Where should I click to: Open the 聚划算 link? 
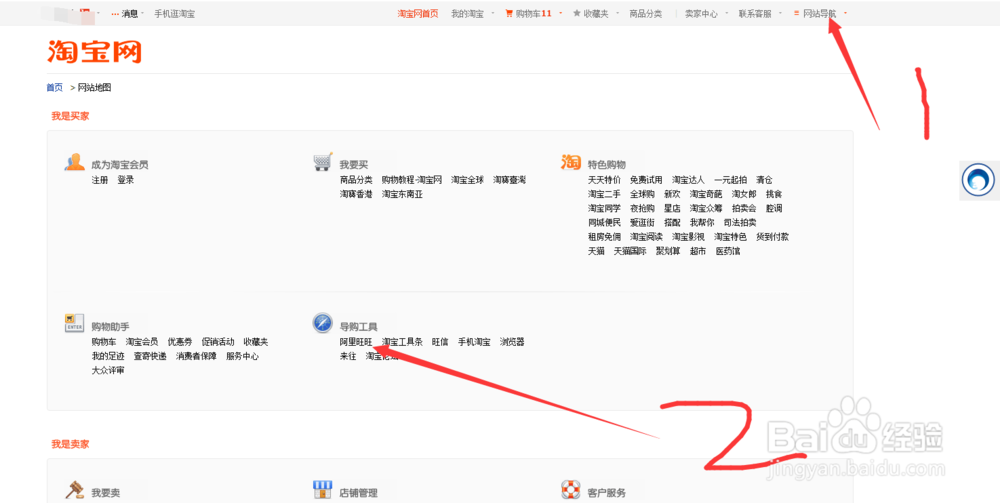pos(668,251)
